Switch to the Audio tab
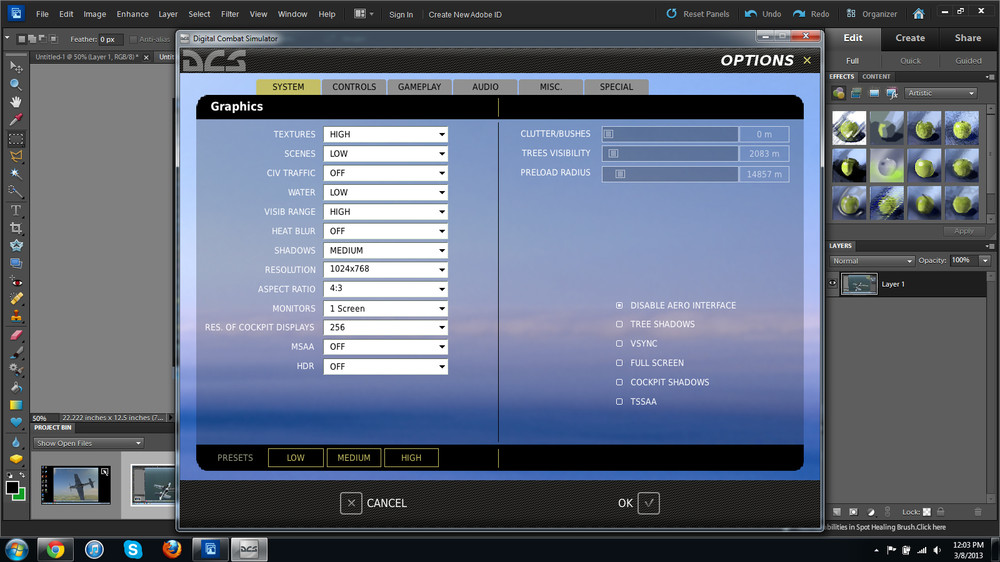 [485, 87]
